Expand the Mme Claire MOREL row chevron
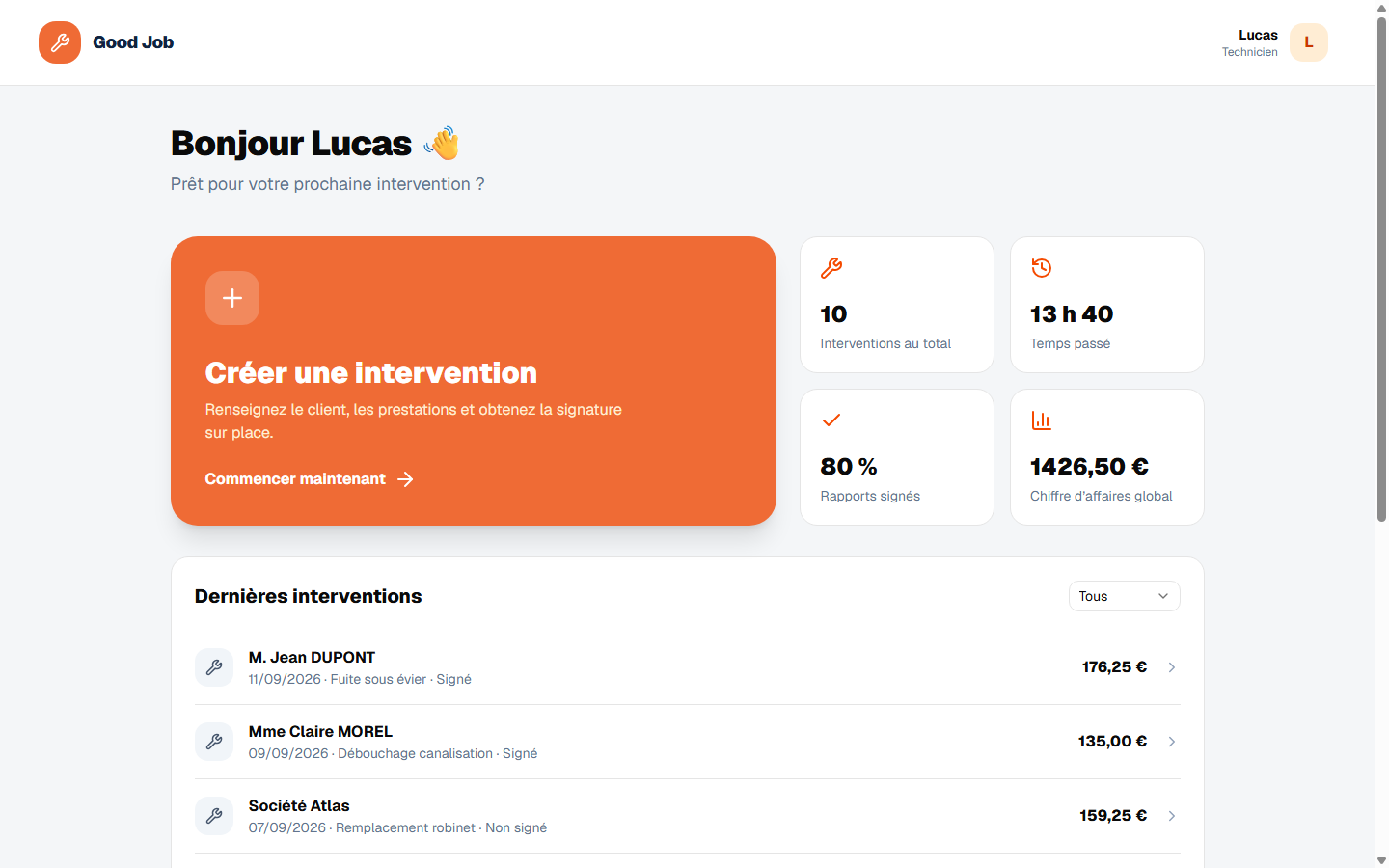Image resolution: width=1389 pixels, height=868 pixels. tap(1172, 742)
